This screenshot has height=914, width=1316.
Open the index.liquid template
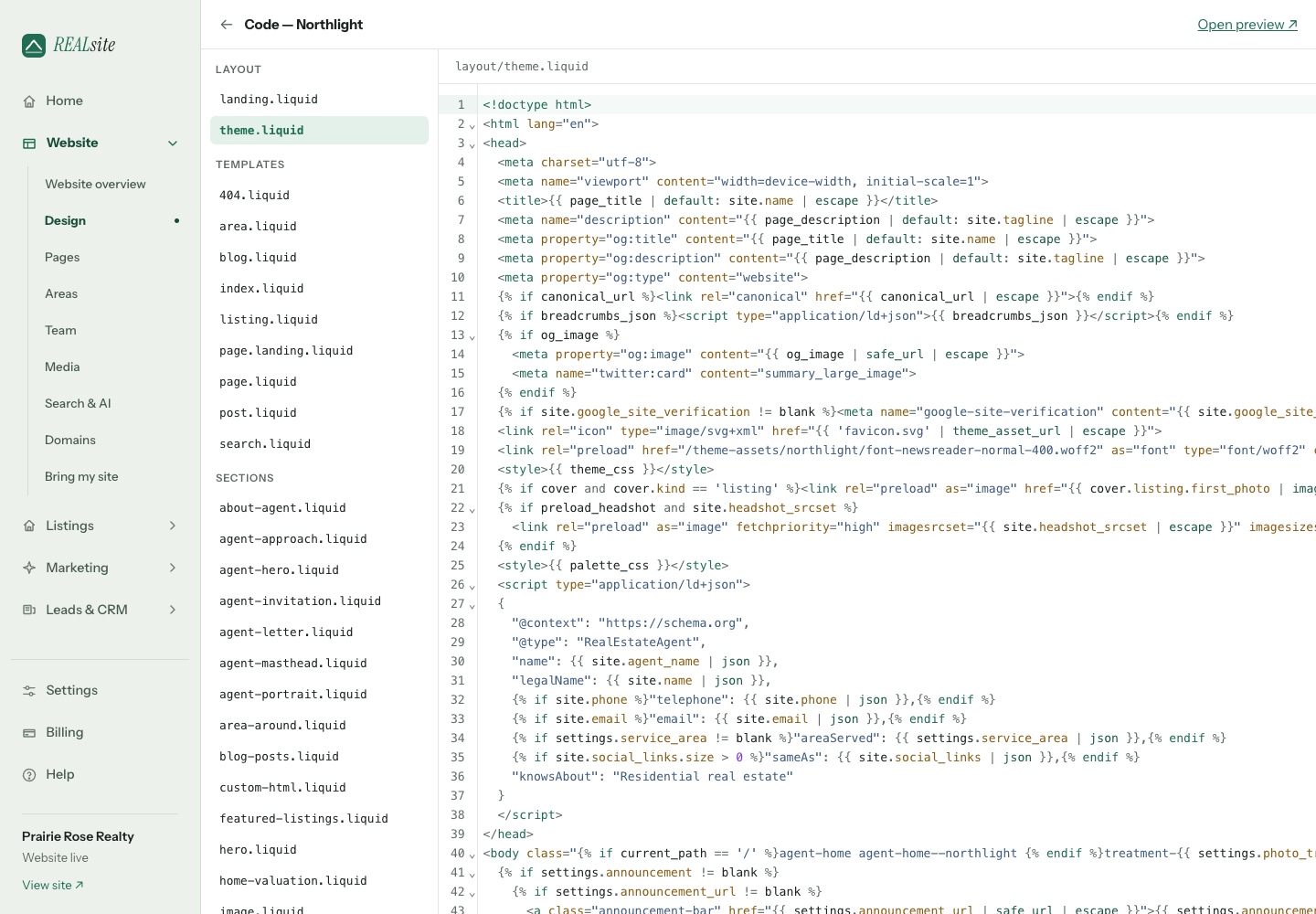(x=319, y=289)
